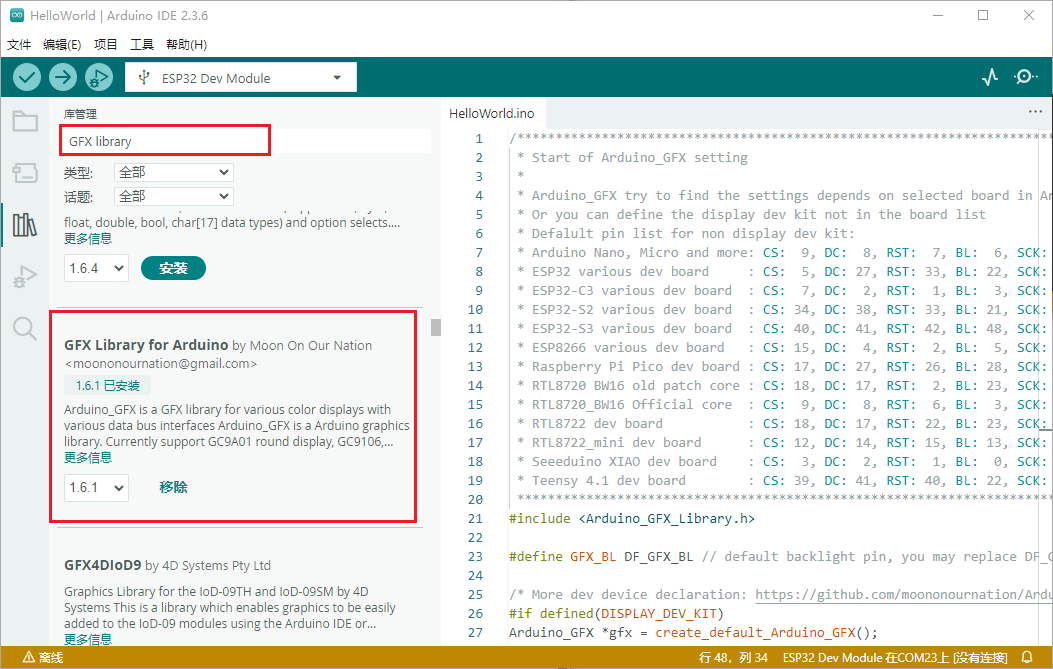Click line number 27 in the gutter
The height and width of the screenshot is (669, 1053).
(475, 632)
